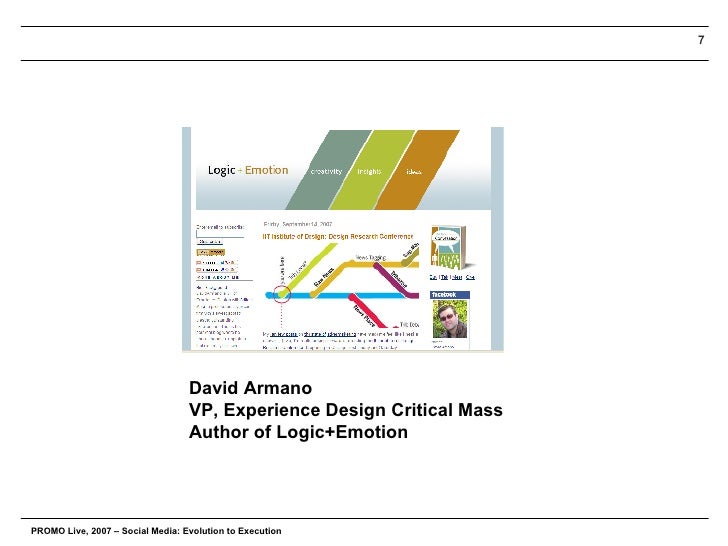
Task: Select the ideas banner stripe
Action: tap(416, 170)
